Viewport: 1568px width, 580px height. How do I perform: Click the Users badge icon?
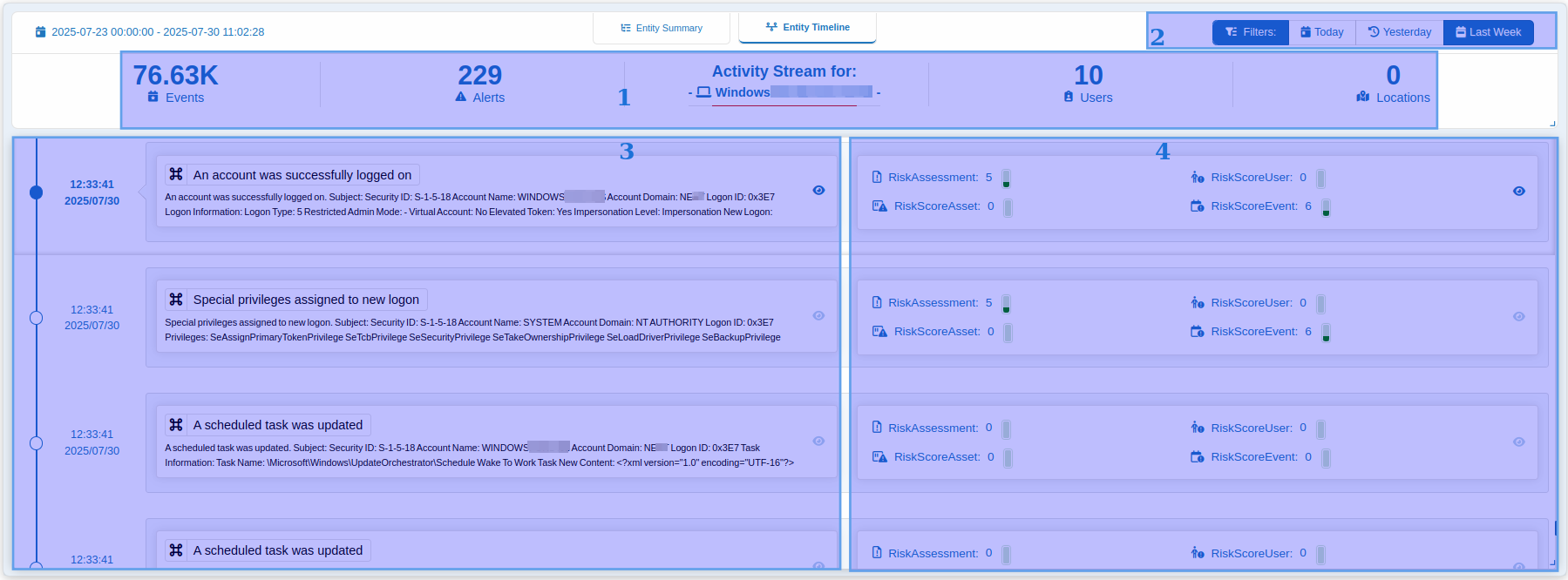tap(1069, 97)
